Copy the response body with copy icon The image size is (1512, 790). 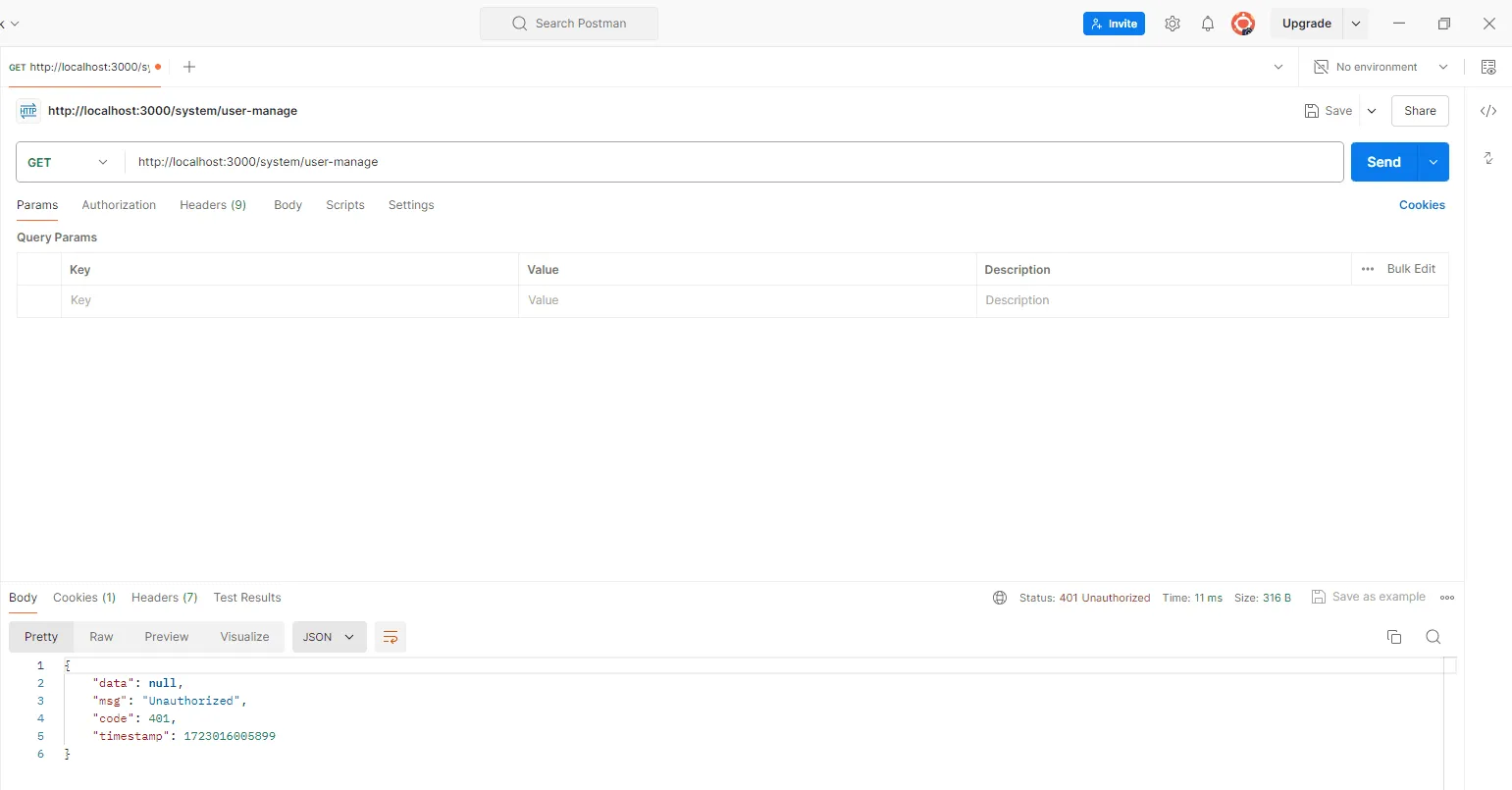coord(1394,637)
